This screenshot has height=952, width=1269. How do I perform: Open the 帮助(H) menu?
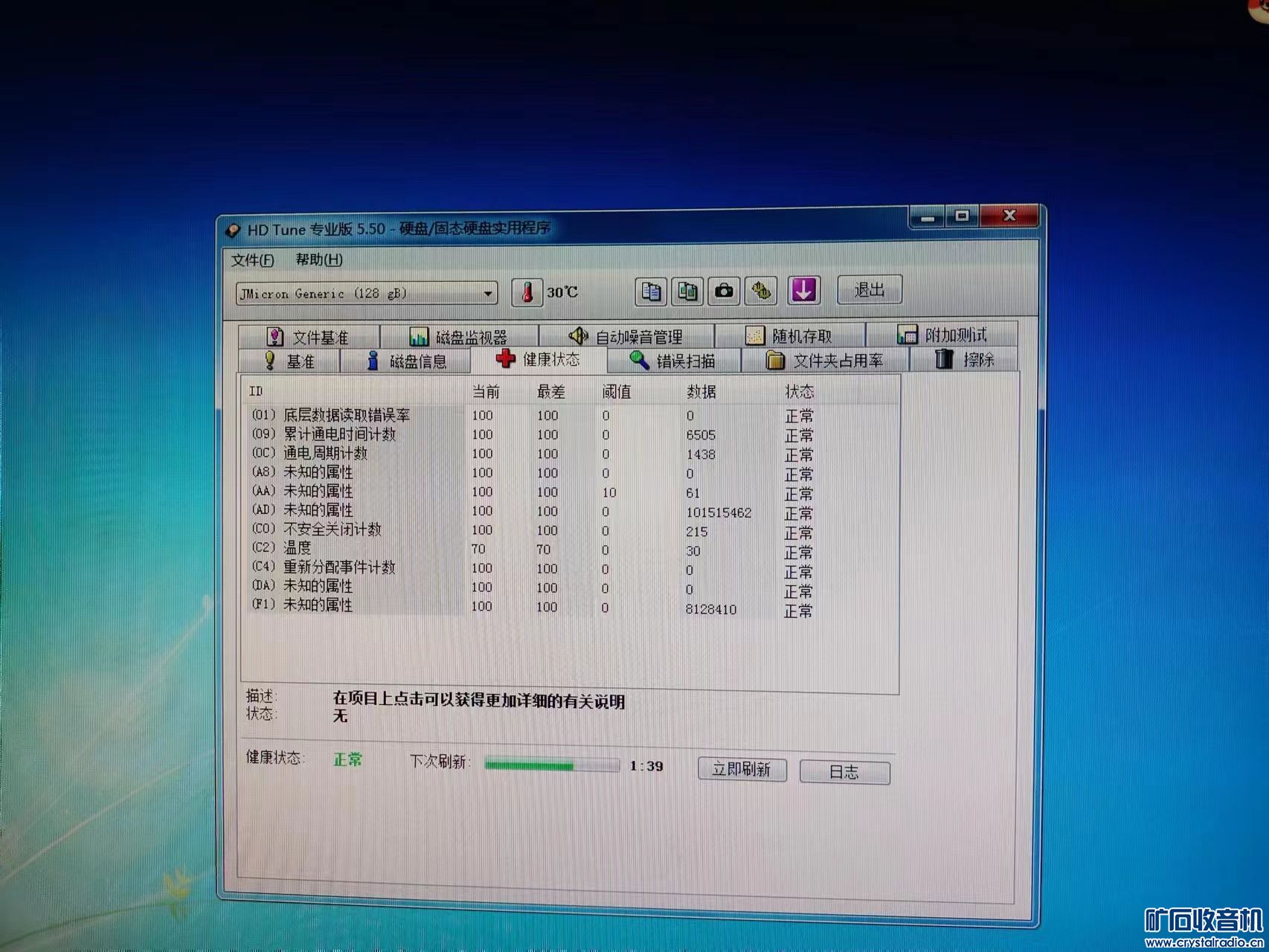319,259
